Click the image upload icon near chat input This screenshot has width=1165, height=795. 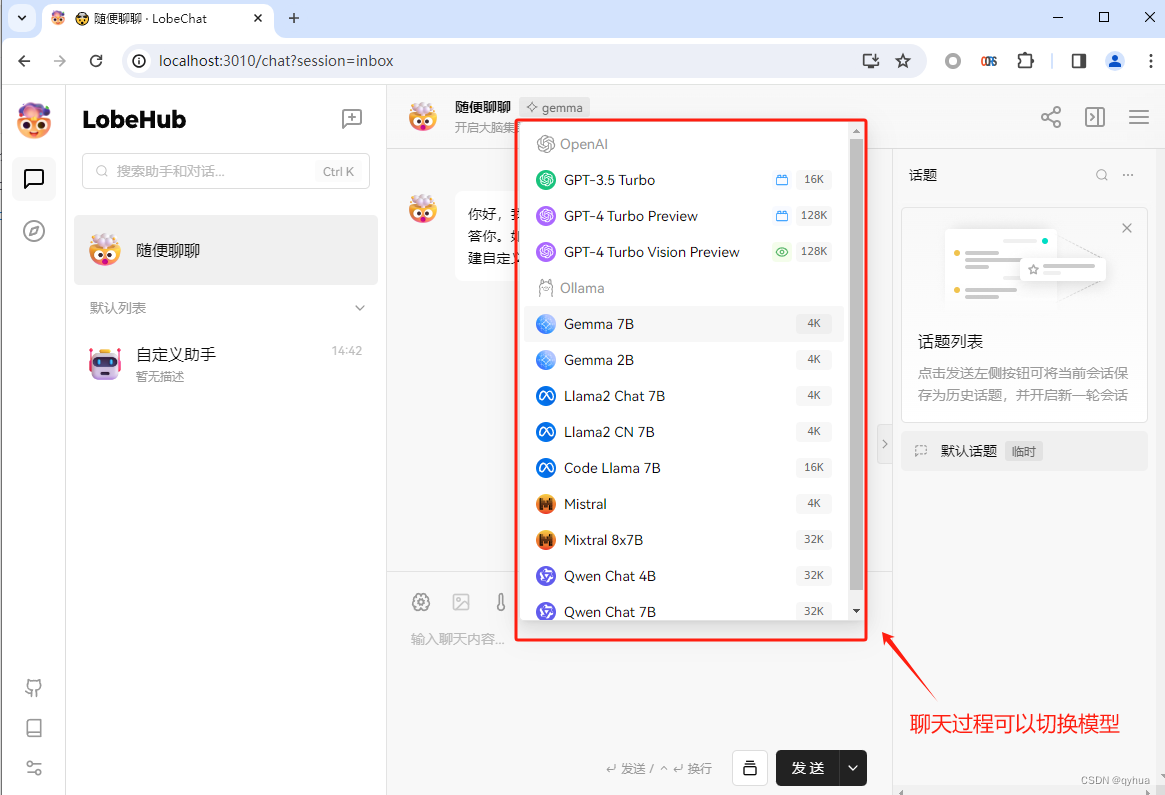tap(461, 601)
